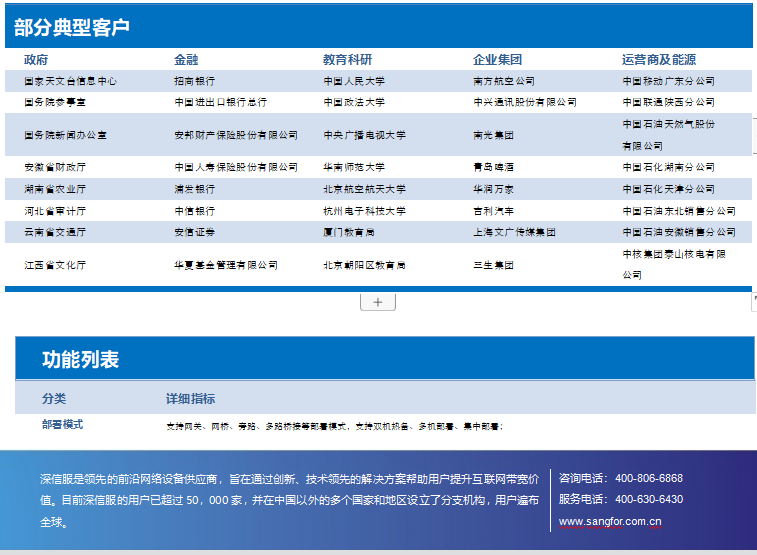Click the 三生集团 cell
Viewport: 757px width, 555px height.
[493, 265]
